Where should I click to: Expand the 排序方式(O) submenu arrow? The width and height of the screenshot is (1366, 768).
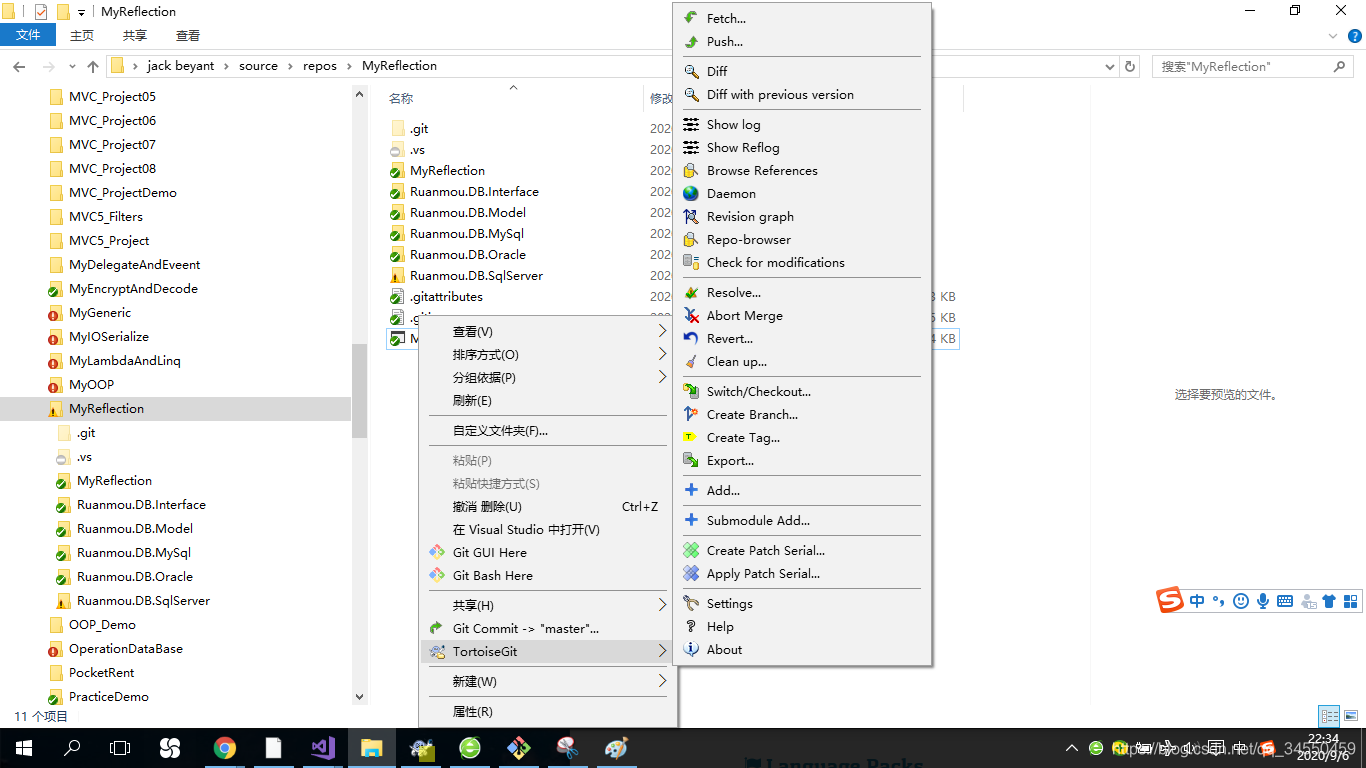click(x=662, y=354)
